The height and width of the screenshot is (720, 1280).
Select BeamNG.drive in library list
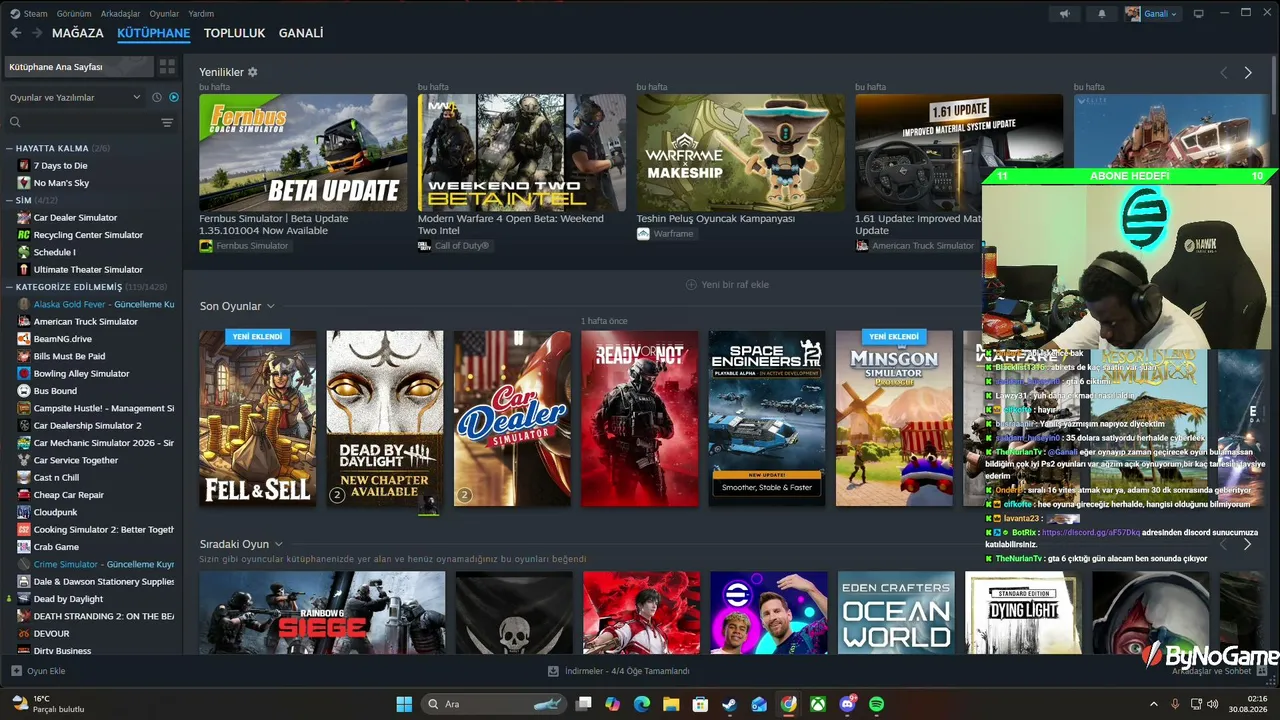tap(62, 339)
